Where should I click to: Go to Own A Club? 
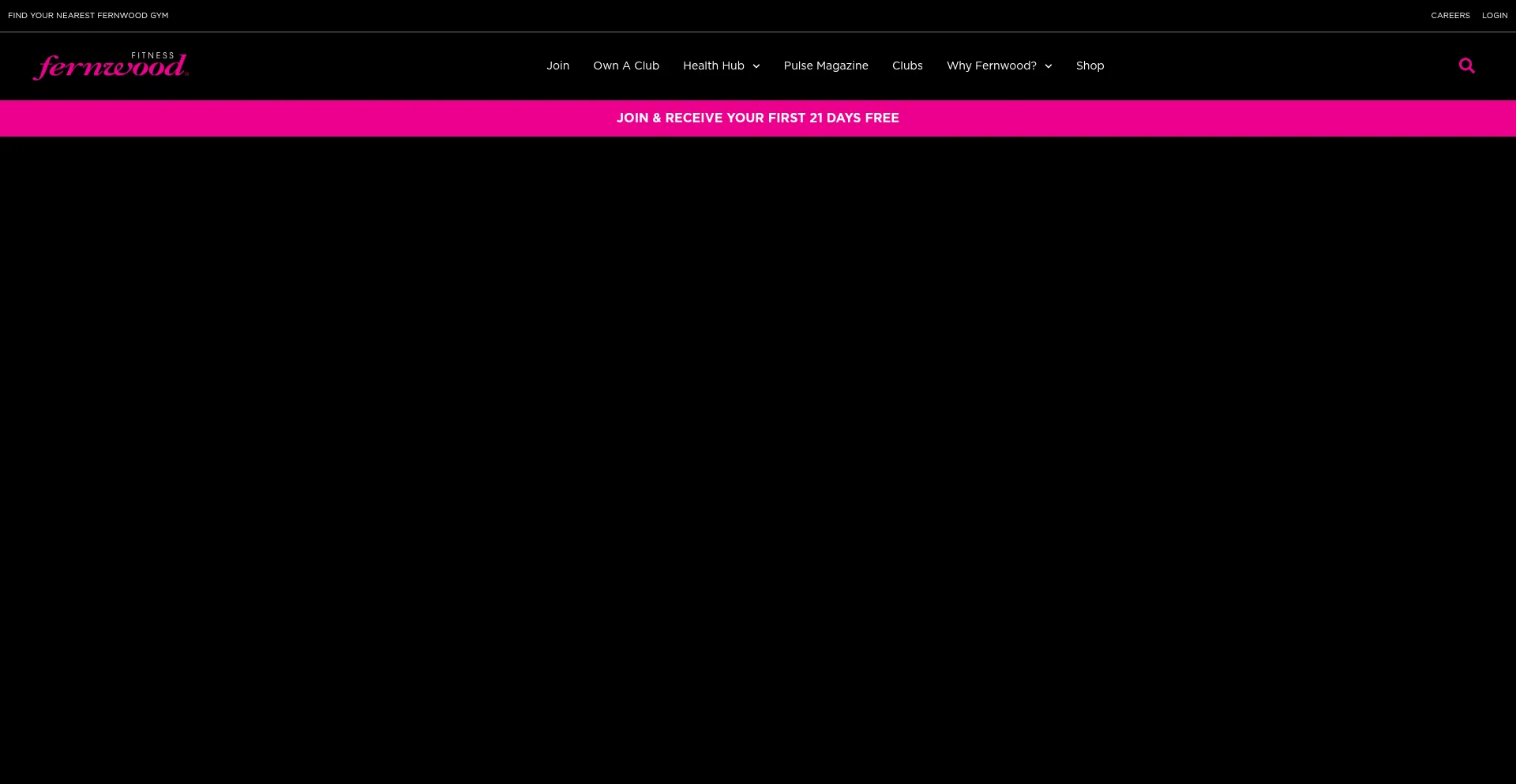[x=626, y=66]
